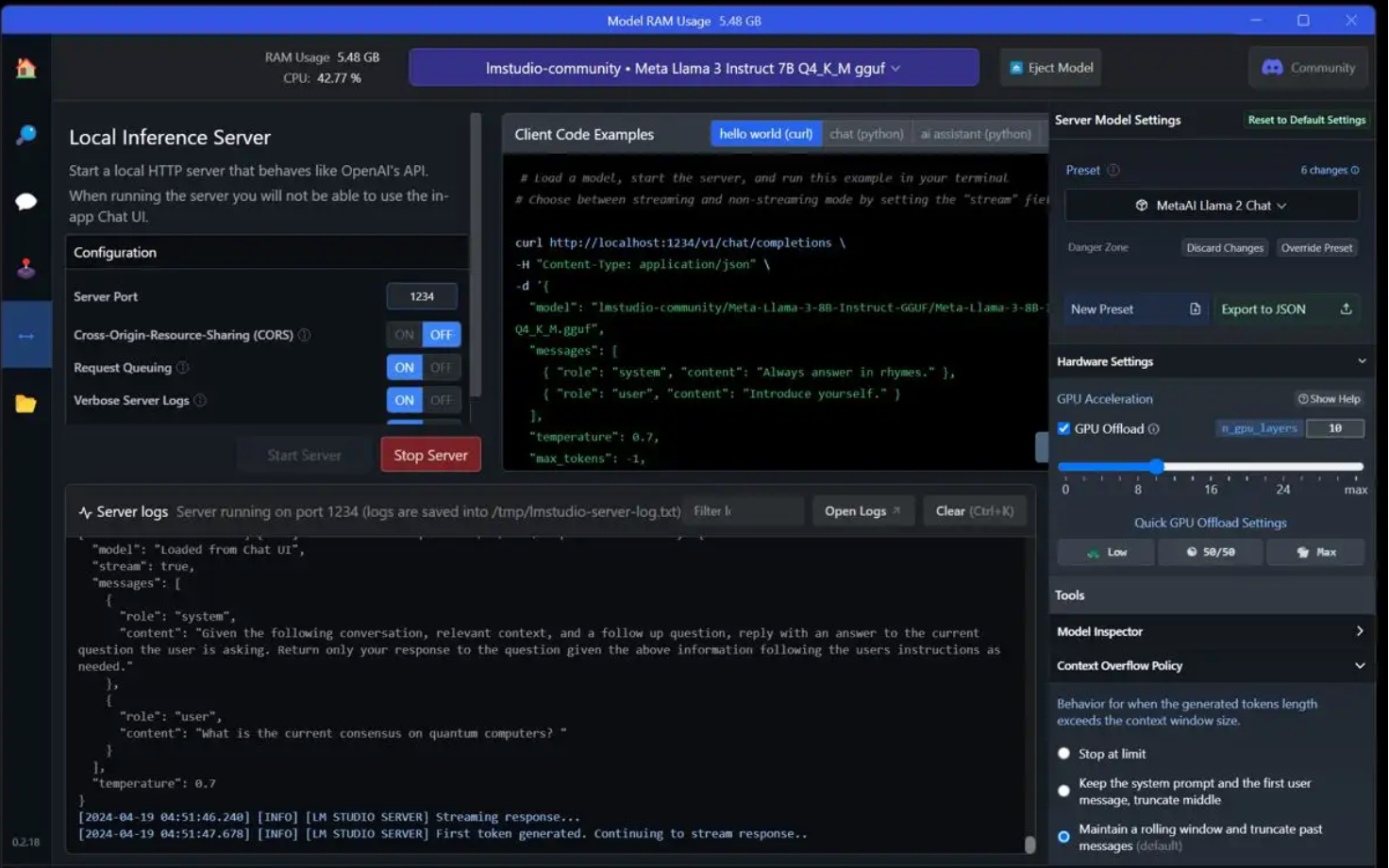Click Discard Changes button
1389x868 pixels.
(1225, 248)
